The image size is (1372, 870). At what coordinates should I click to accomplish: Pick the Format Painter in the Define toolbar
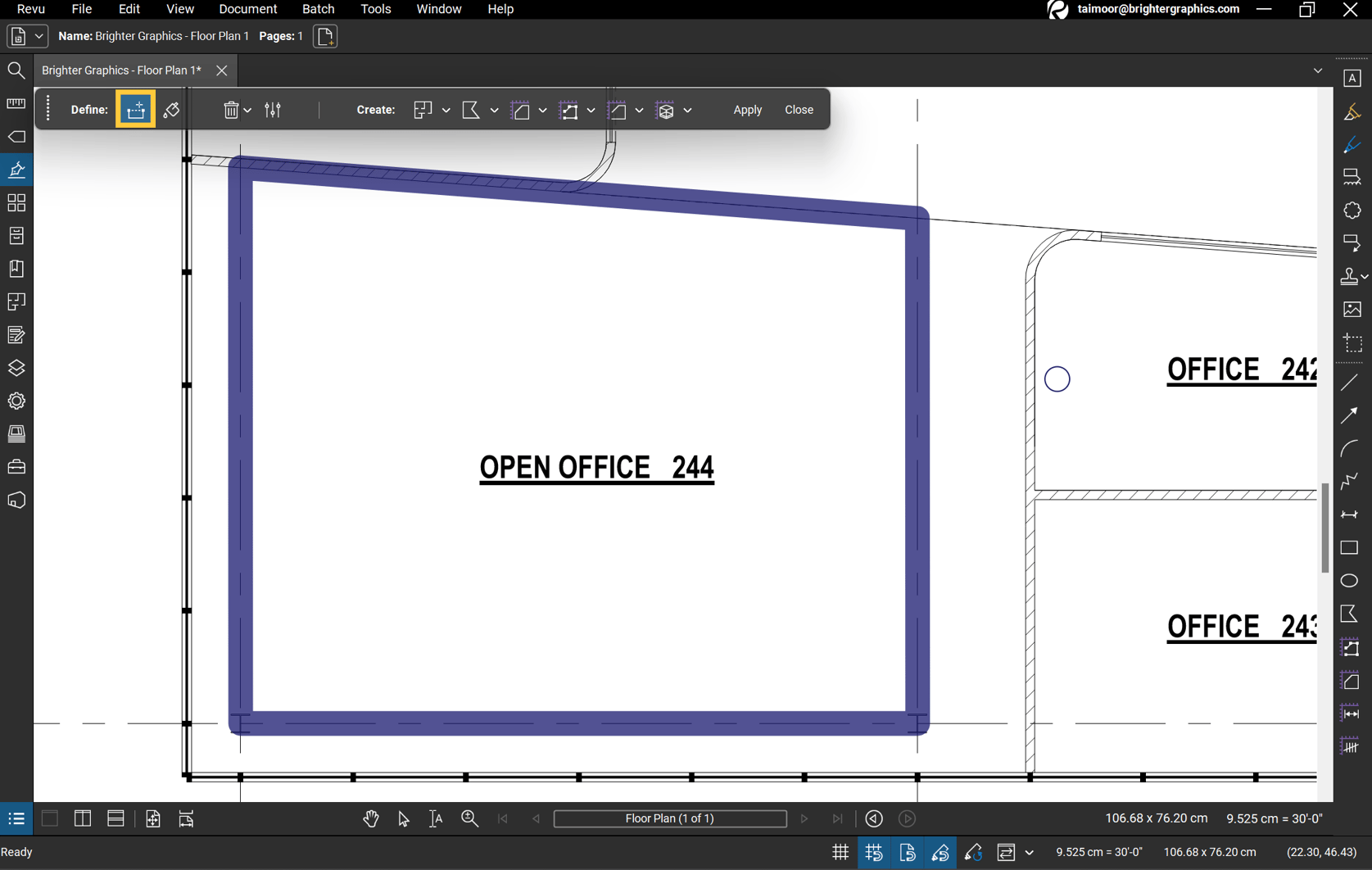171,109
